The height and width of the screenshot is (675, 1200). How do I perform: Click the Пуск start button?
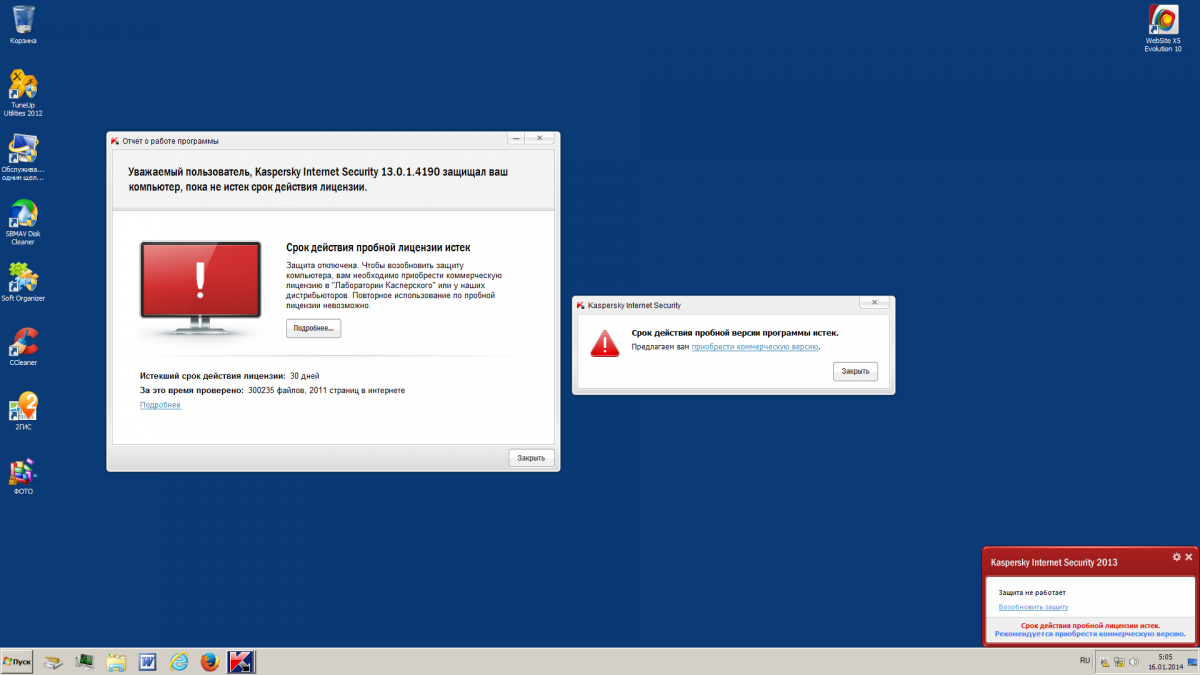pyautogui.click(x=18, y=662)
